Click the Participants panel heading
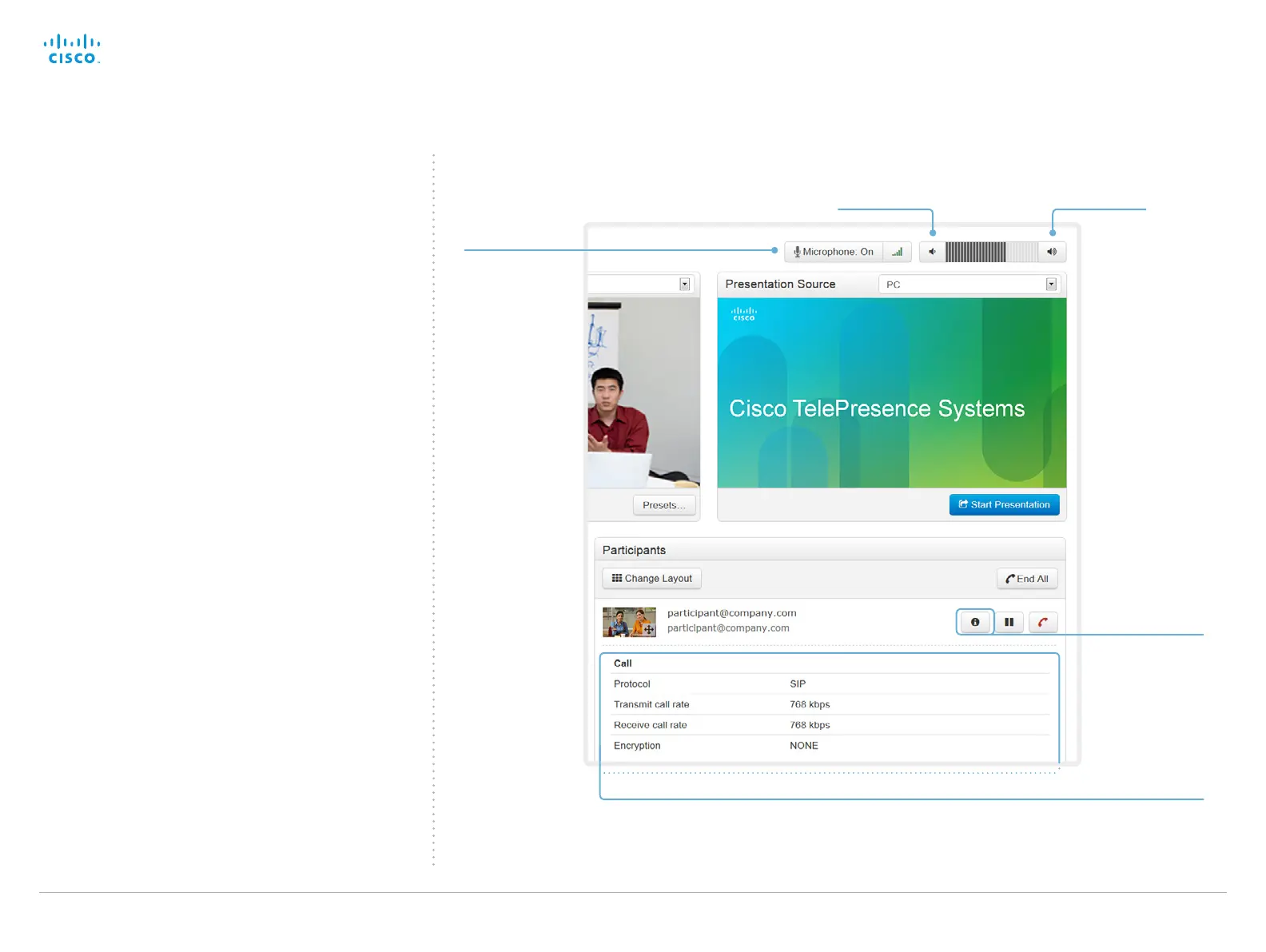The image size is (1266, 952). coord(634,550)
